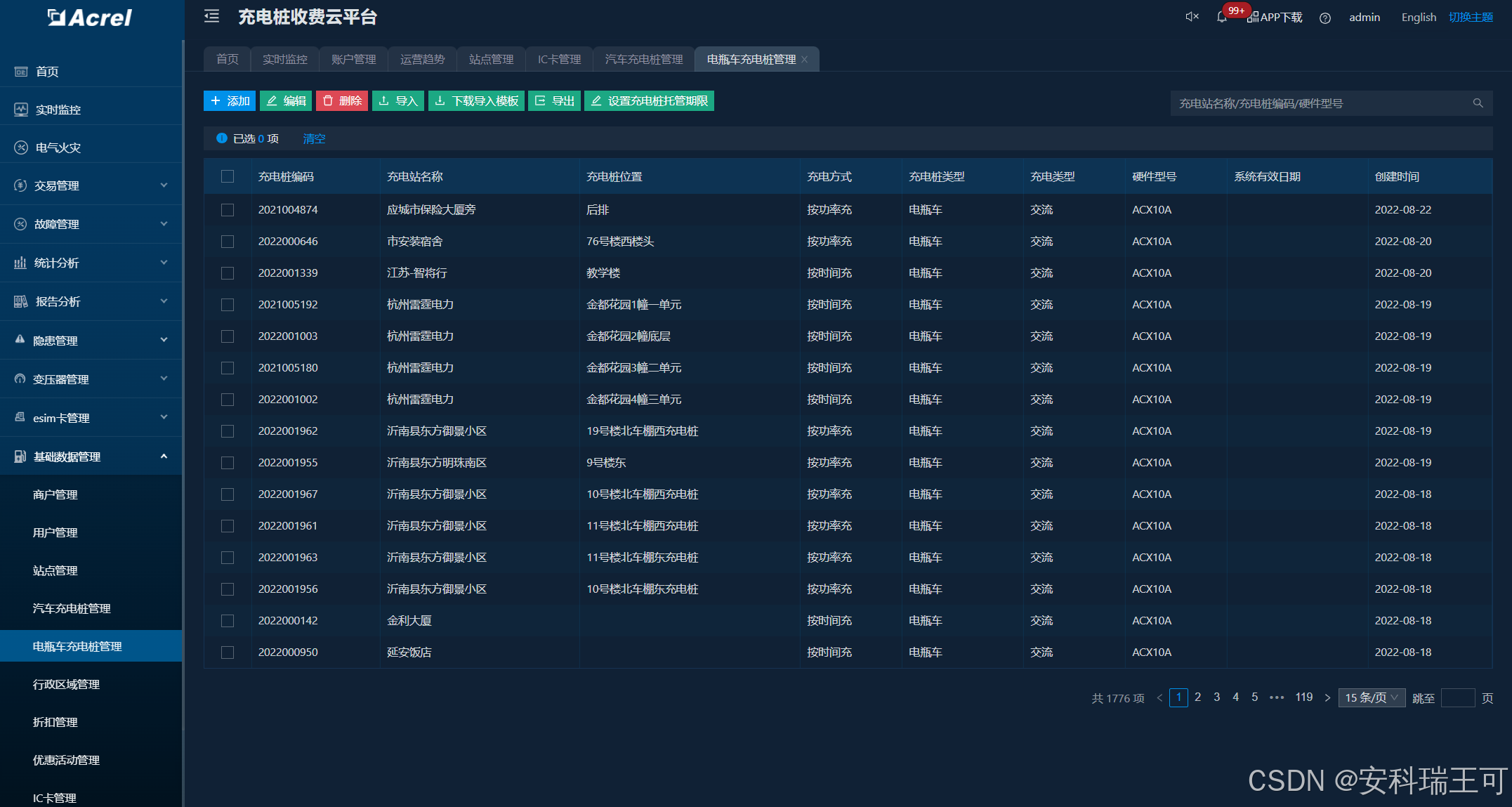Viewport: 1512px width, 807px height.
Task: Open 商户管理 in the sidebar submenu
Action: tap(55, 494)
